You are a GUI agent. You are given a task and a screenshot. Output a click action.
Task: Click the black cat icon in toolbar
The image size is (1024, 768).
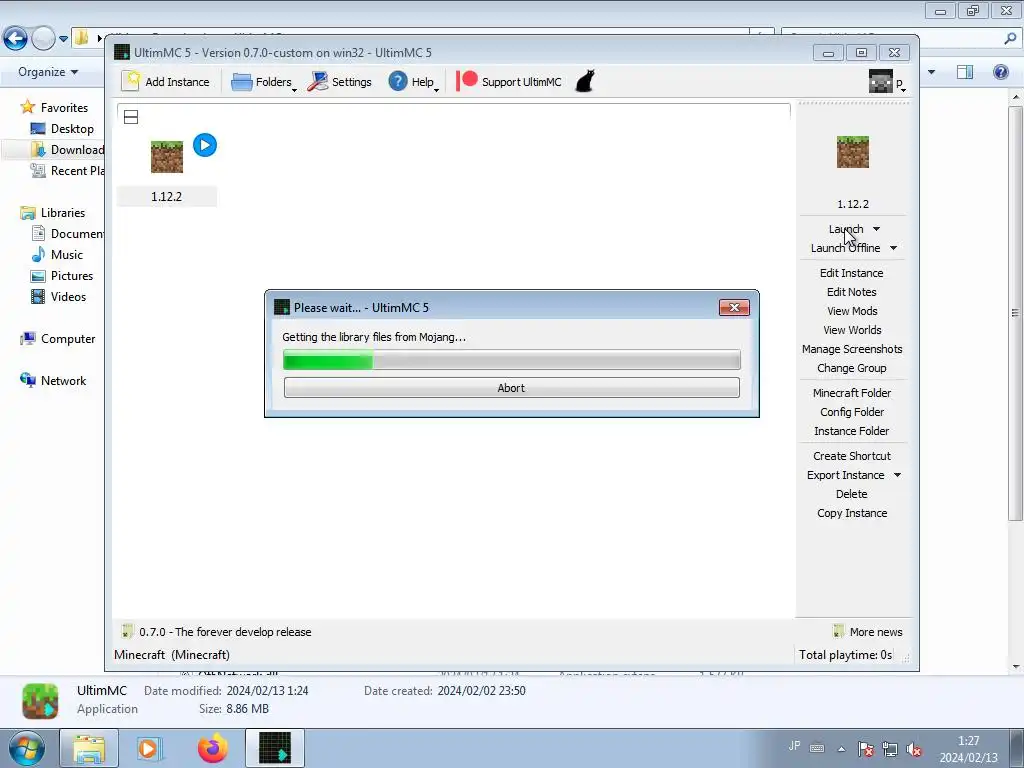[585, 82]
